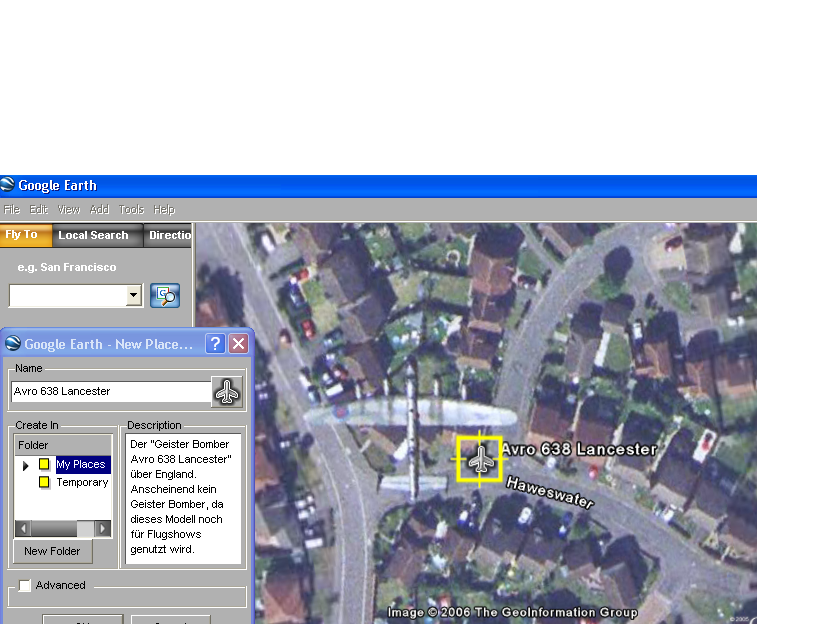Open the Help menu
Screen dimensions: 832x624
point(164,210)
